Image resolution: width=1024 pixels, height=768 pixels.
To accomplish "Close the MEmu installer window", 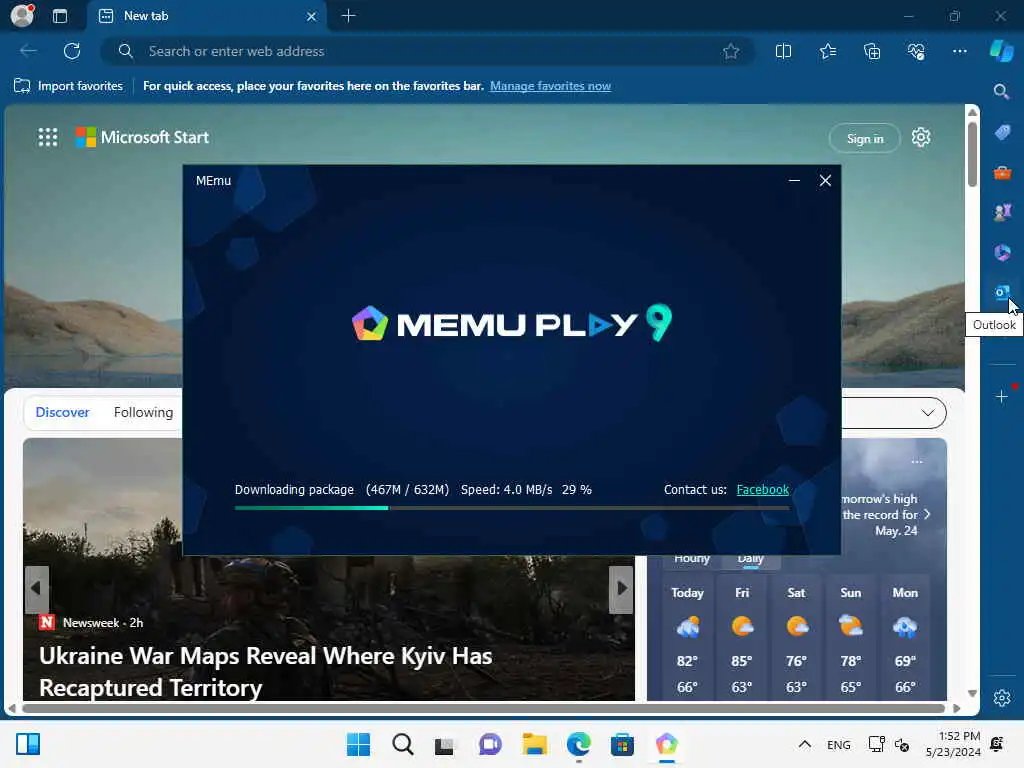I will click(825, 180).
